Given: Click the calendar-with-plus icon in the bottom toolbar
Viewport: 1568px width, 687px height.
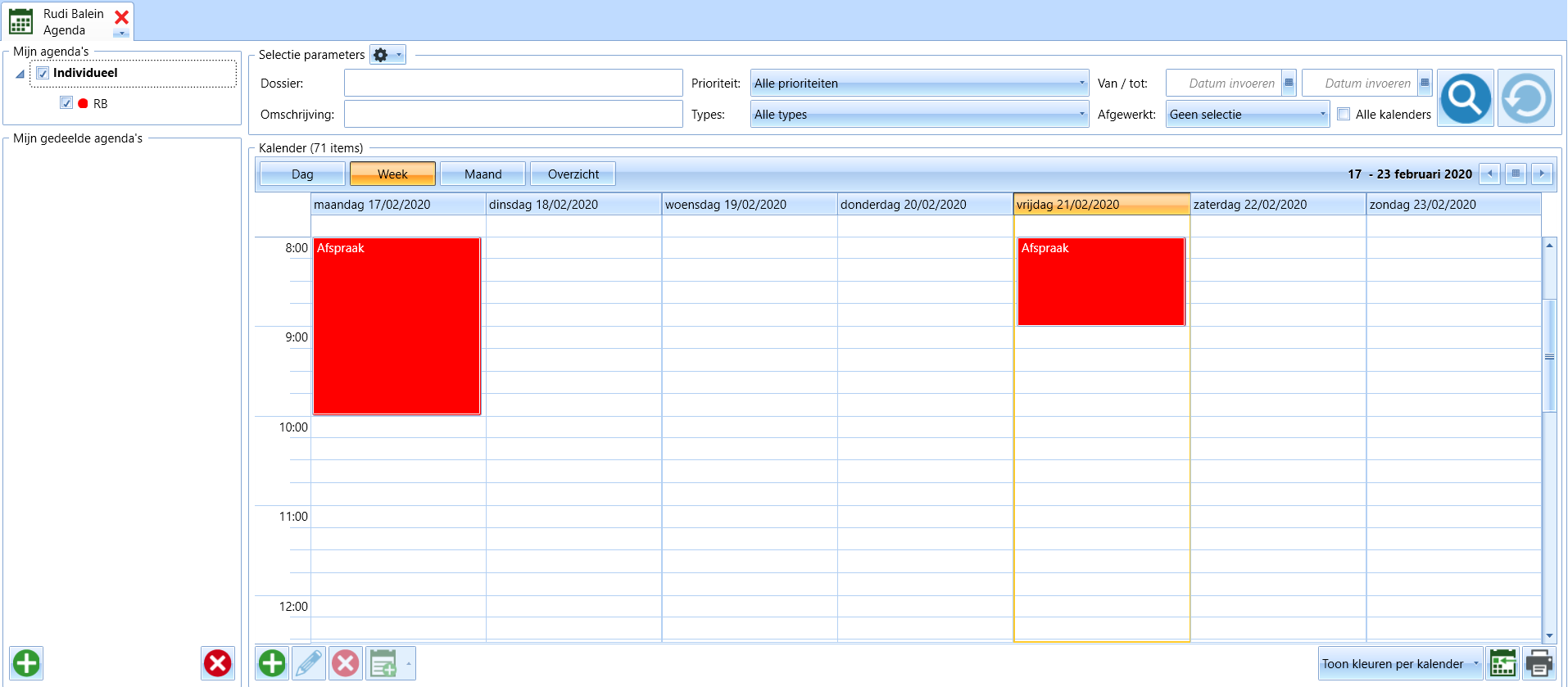Looking at the screenshot, I should point(383,663).
